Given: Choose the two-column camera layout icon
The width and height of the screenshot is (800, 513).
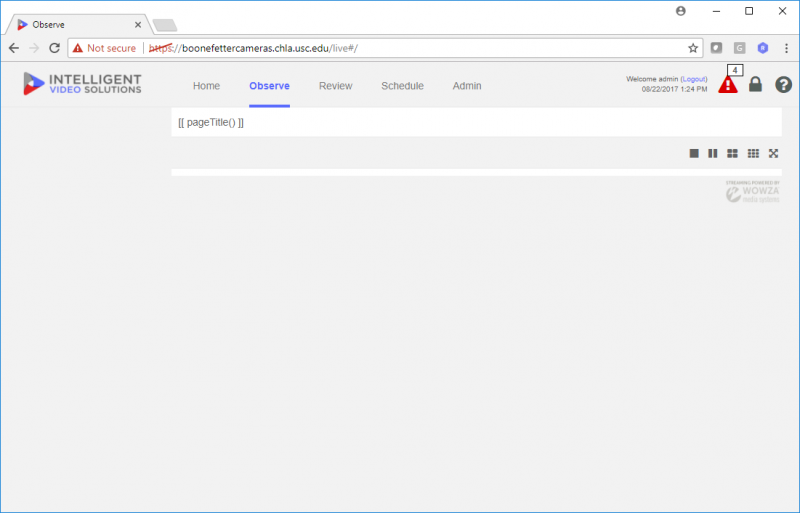Looking at the screenshot, I should pos(713,153).
